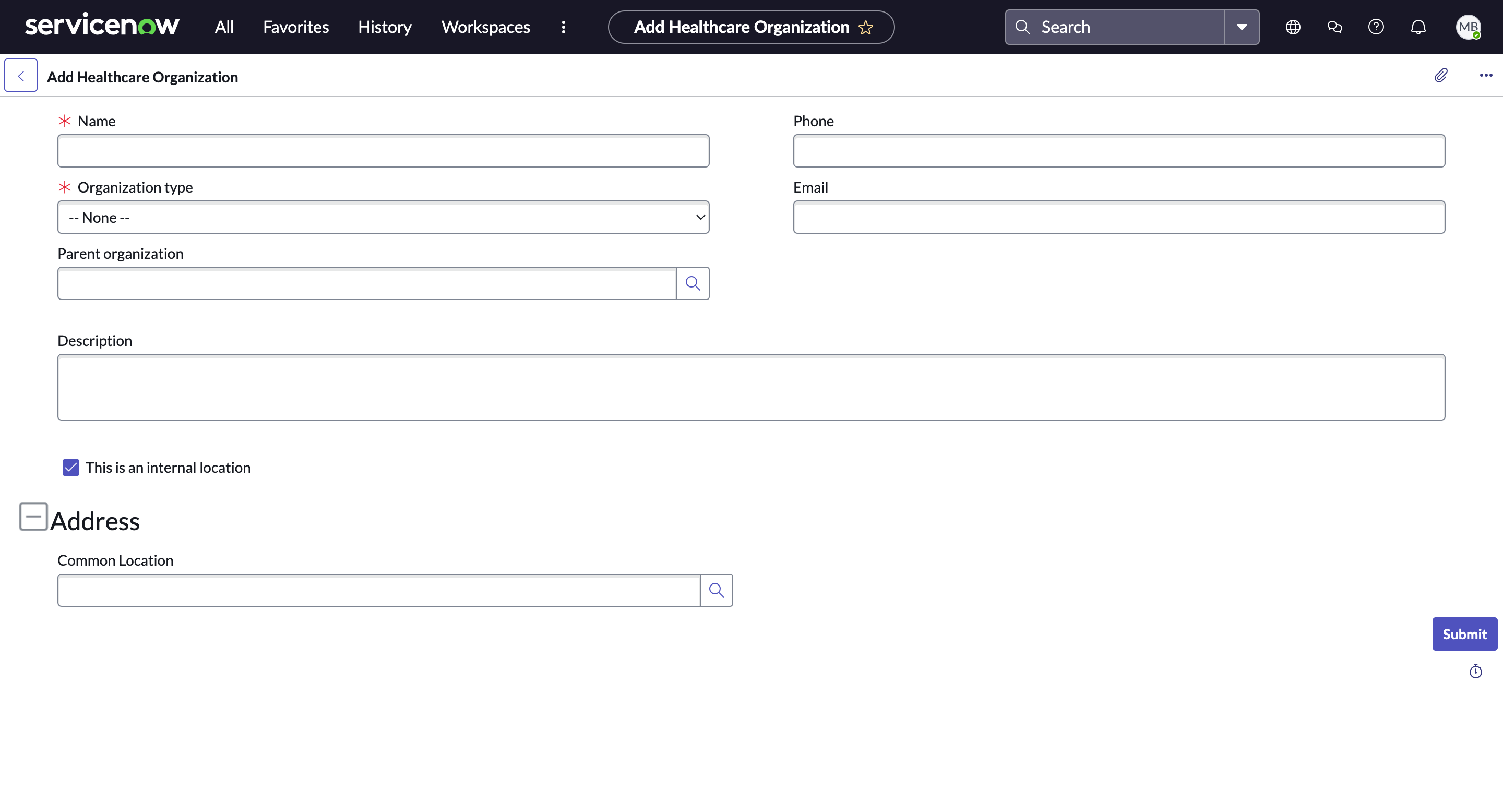Open the MB user profile avatar
This screenshot has height=812, width=1503.
tap(1468, 28)
